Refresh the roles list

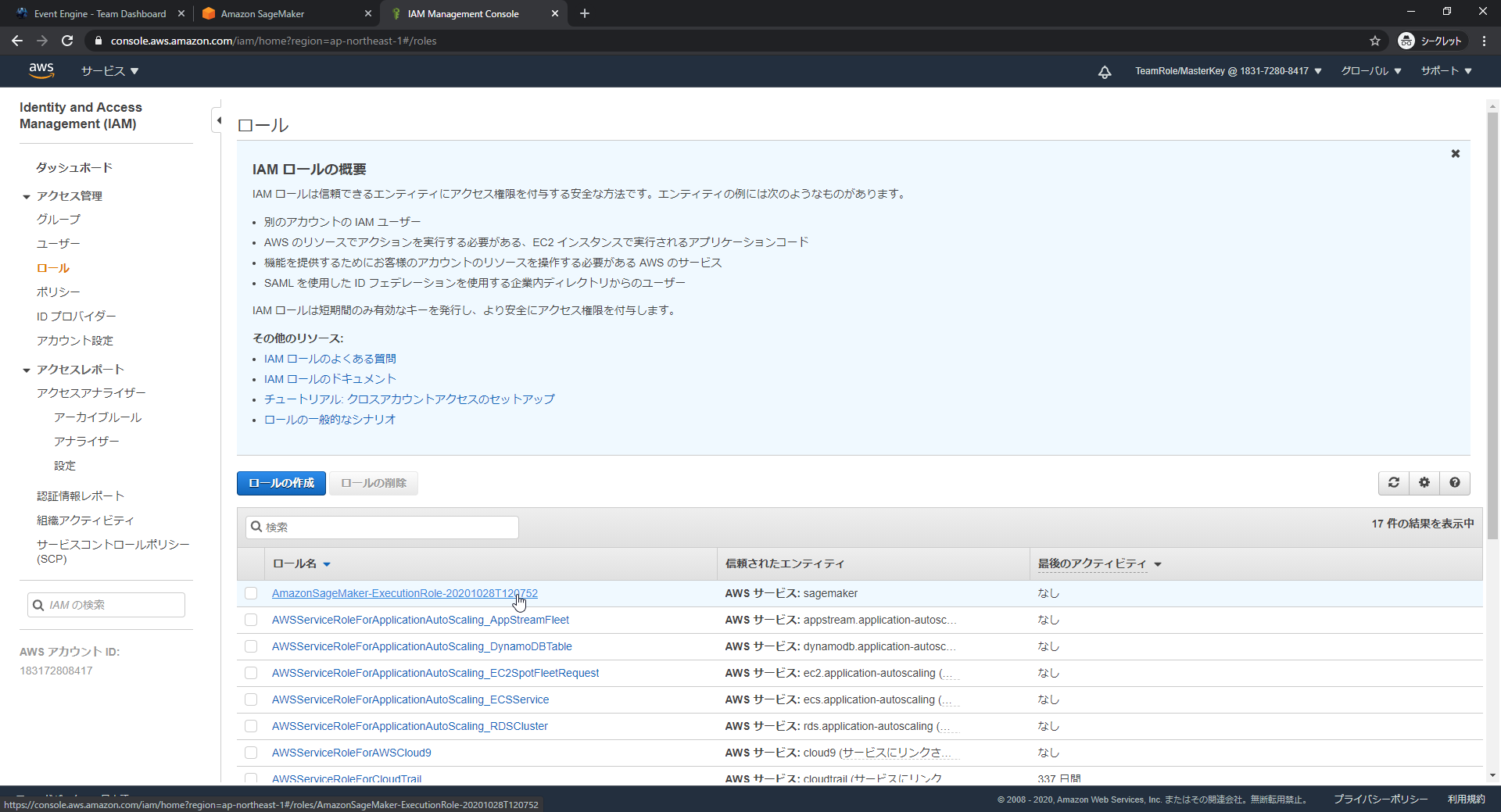pyautogui.click(x=1393, y=483)
